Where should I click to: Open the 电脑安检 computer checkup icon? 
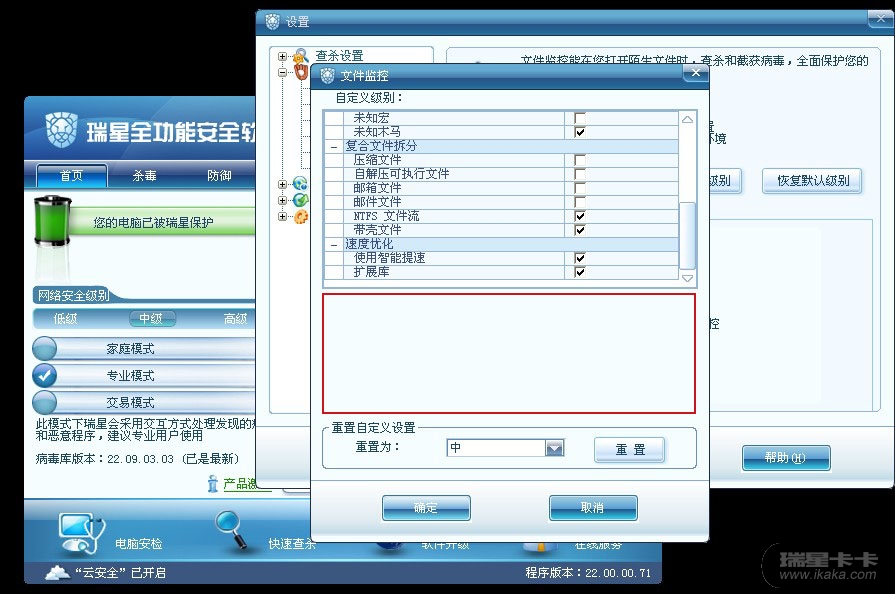coord(82,532)
